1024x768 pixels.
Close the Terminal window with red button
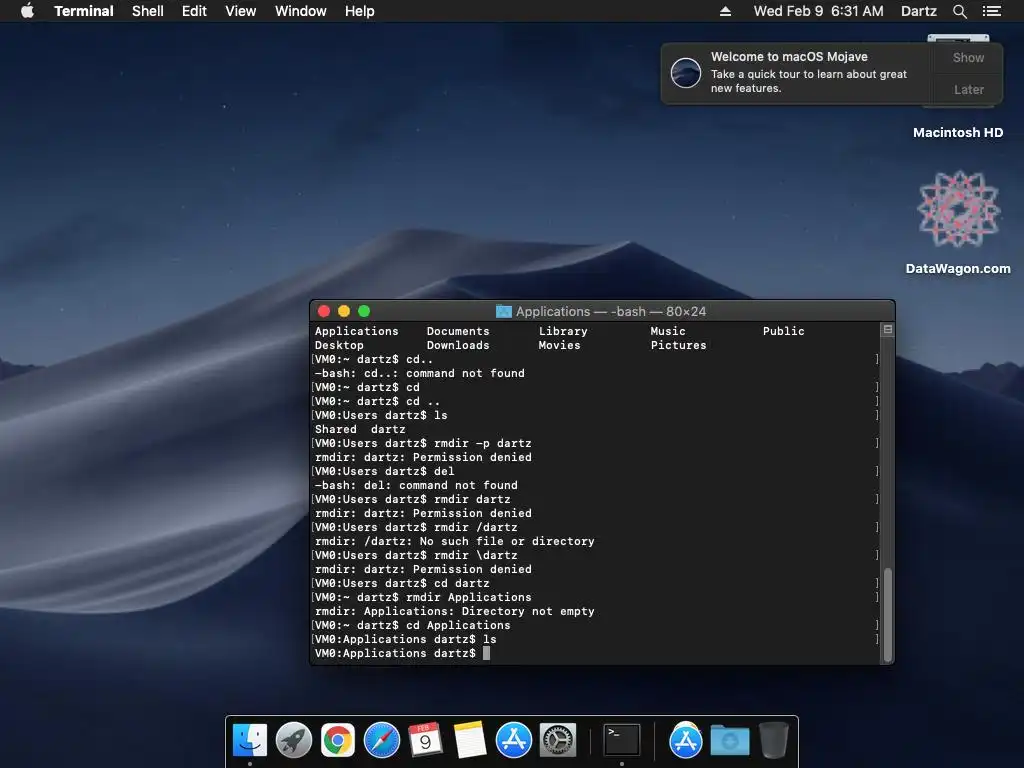(x=324, y=311)
